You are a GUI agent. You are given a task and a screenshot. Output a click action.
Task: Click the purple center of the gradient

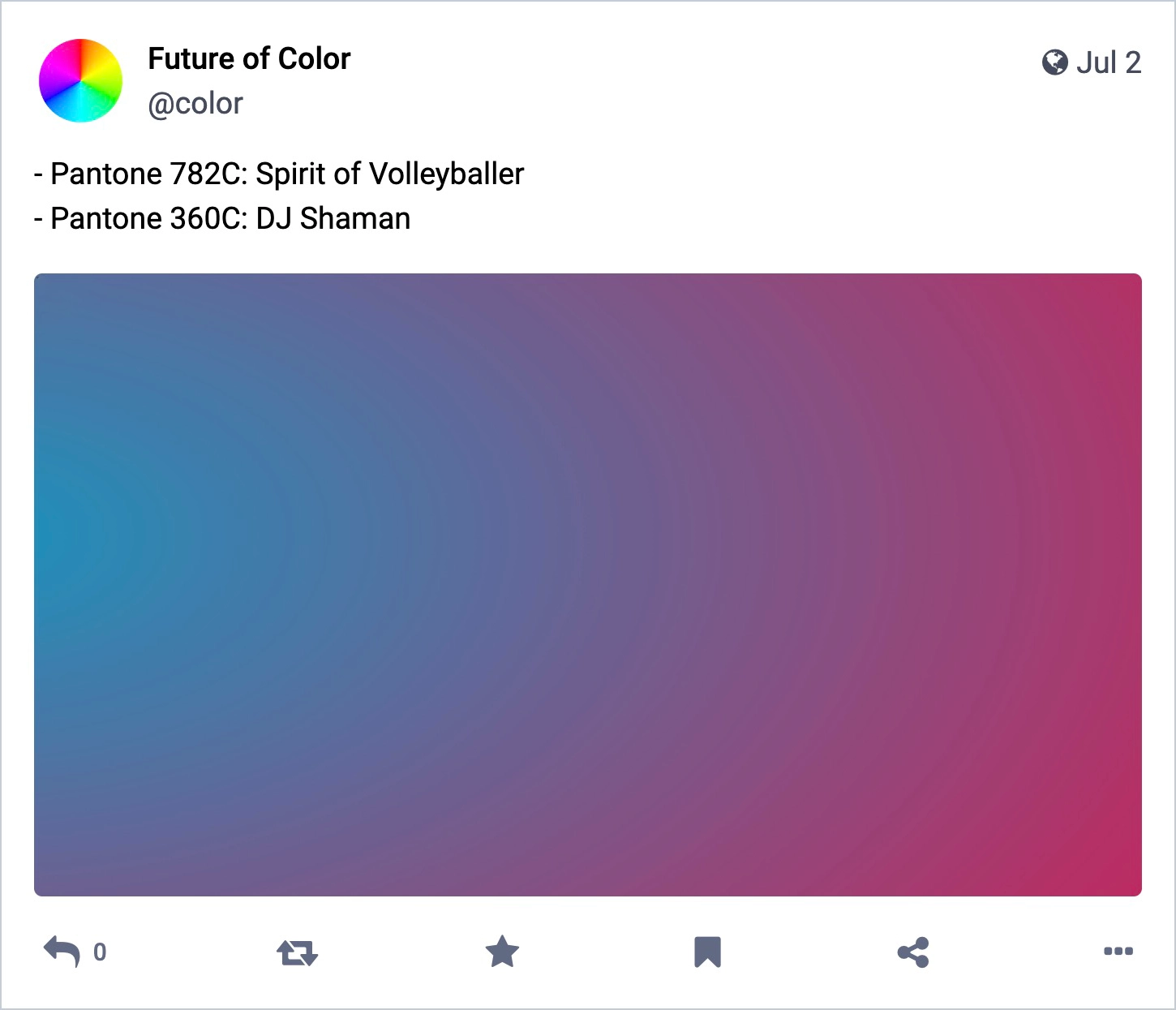(588, 585)
